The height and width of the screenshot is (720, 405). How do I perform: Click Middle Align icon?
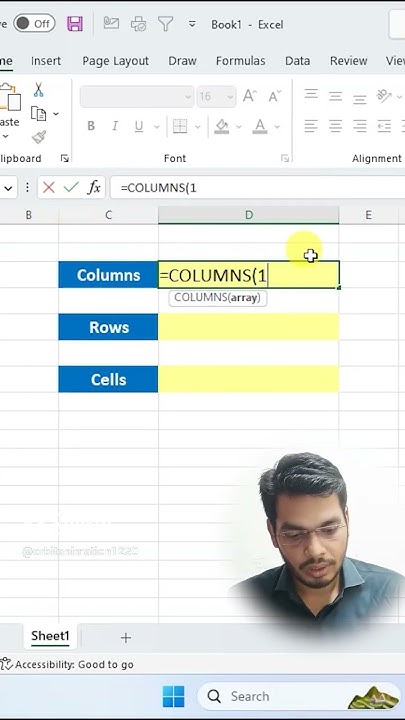click(x=336, y=96)
